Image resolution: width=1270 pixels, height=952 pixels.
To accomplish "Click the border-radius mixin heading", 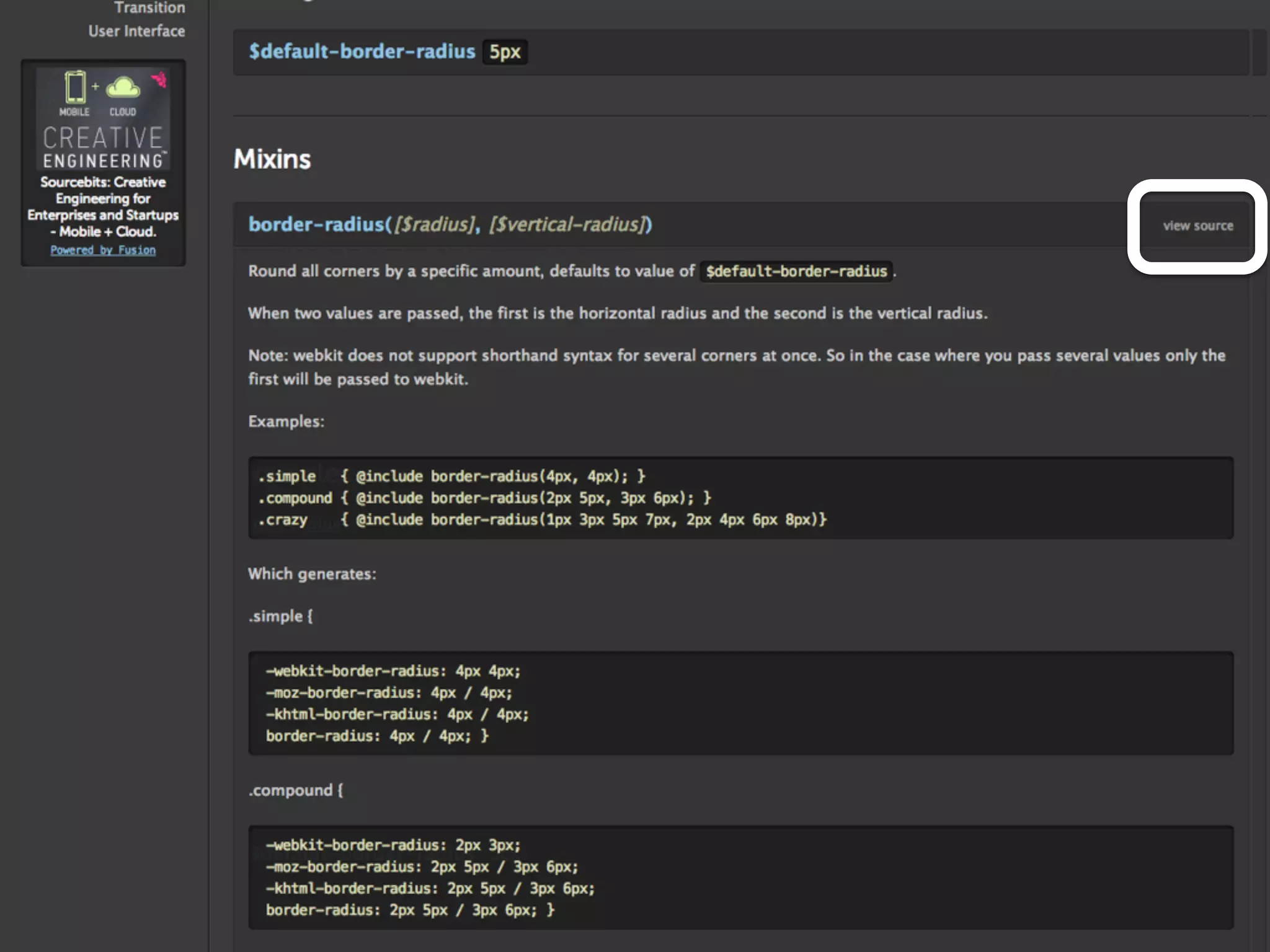I will pos(316,224).
